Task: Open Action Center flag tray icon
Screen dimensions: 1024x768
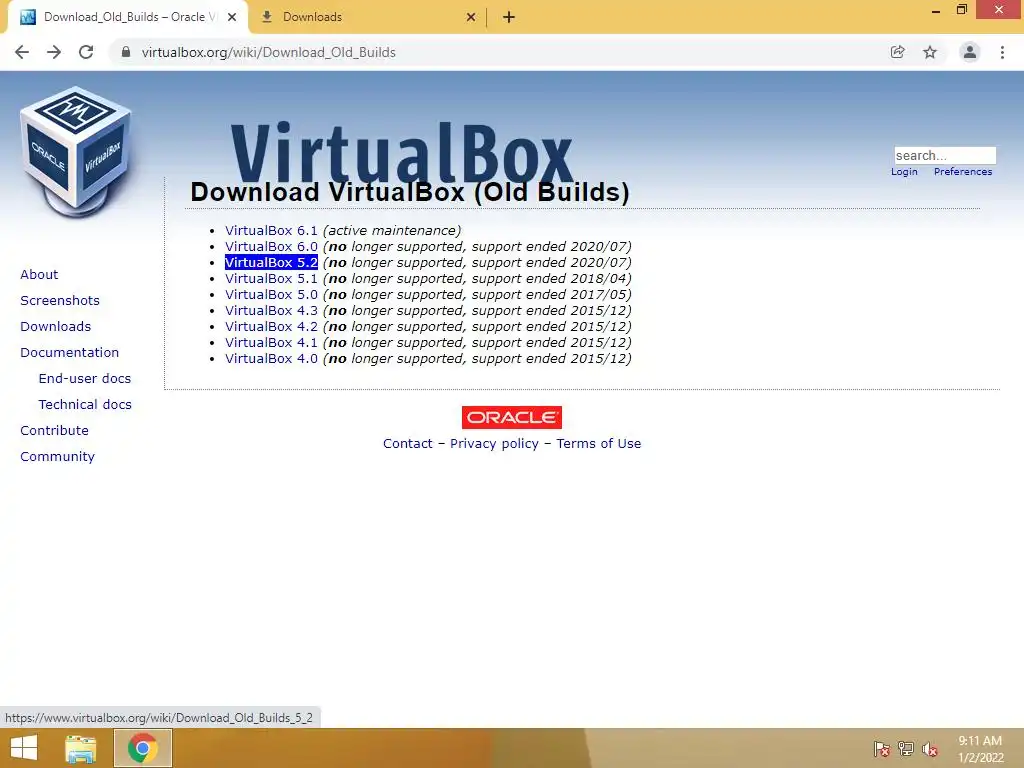Action: click(882, 749)
